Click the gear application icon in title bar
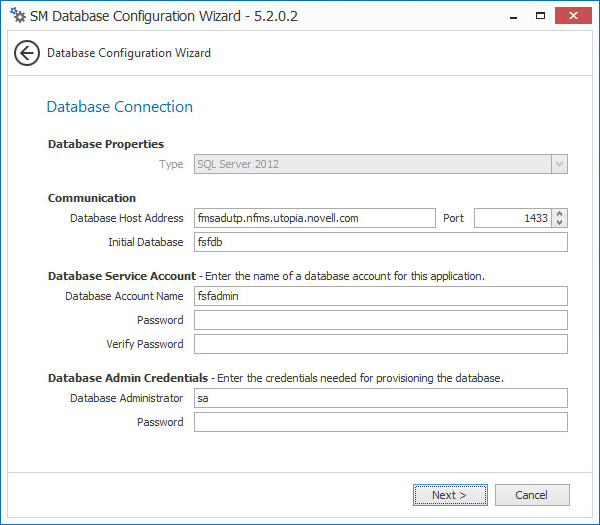Viewport: 600px width, 525px height. pos(17,16)
